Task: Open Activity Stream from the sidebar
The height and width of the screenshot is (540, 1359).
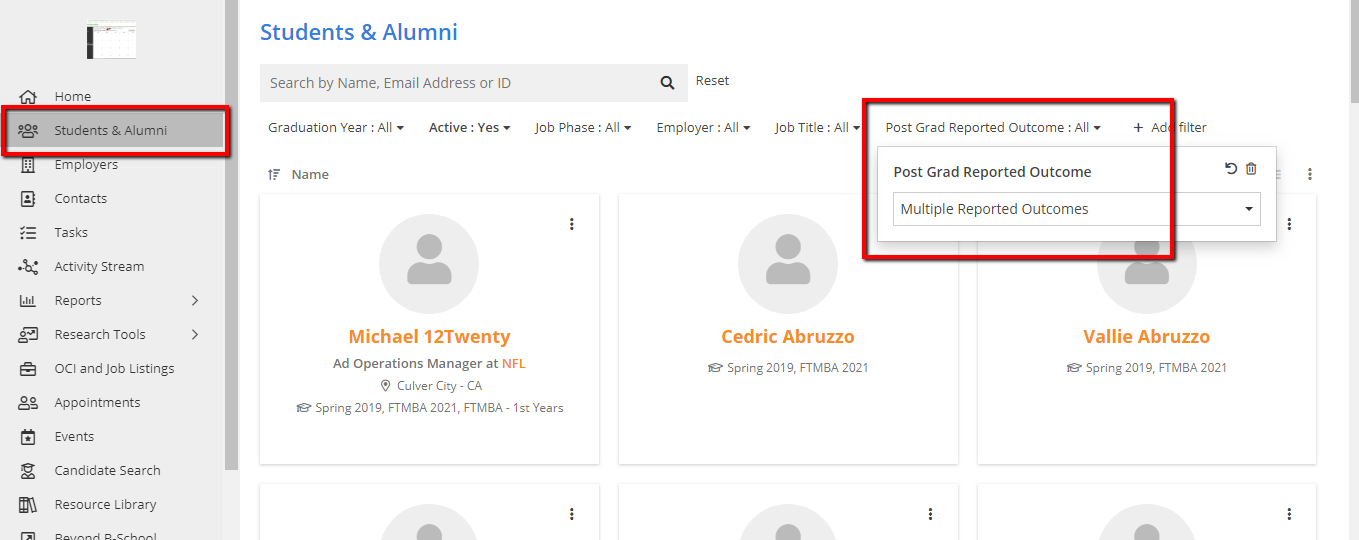Action: 99,266
